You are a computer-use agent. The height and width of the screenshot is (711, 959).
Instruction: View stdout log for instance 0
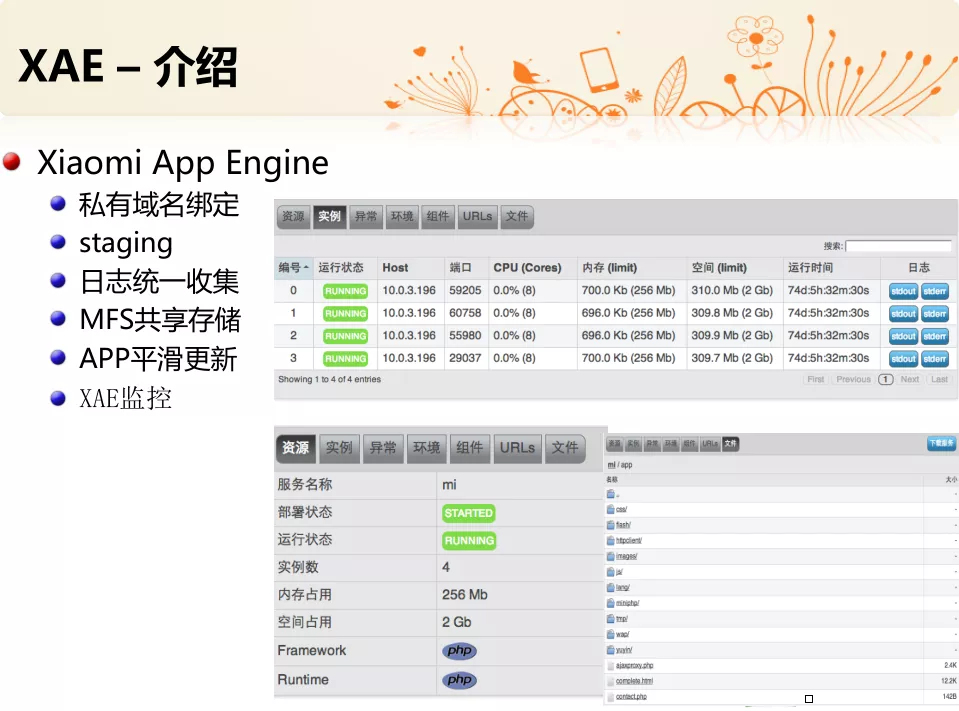coord(903,291)
